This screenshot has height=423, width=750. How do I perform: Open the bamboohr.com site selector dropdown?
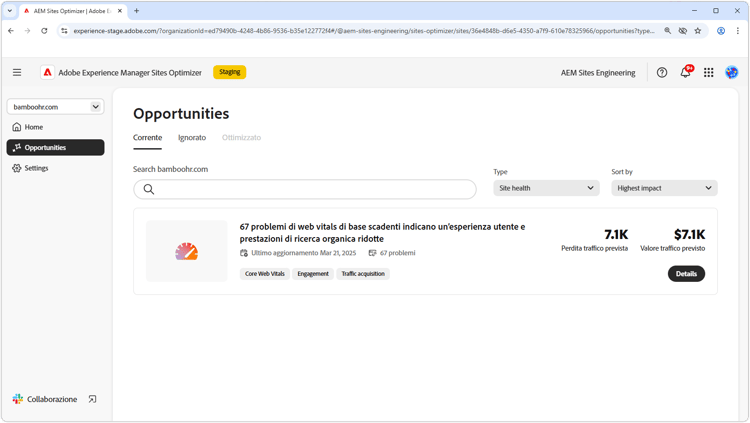(55, 107)
